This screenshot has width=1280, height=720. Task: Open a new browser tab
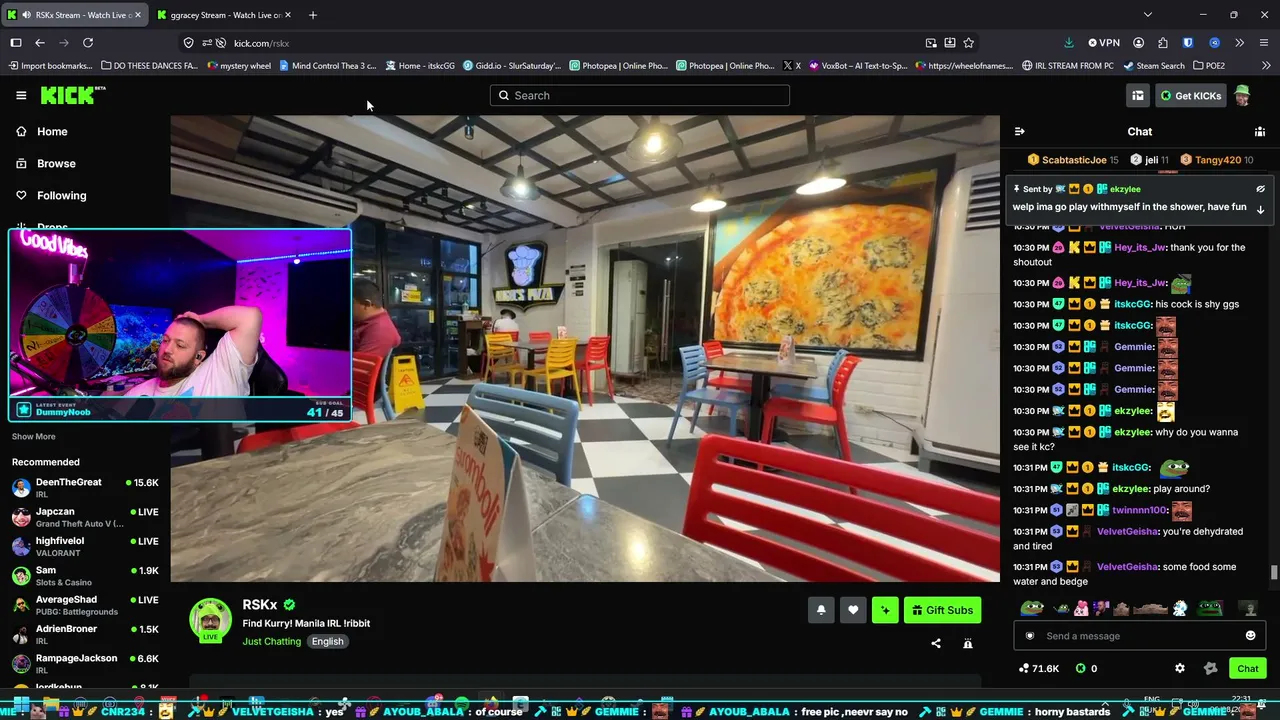pyautogui.click(x=313, y=15)
